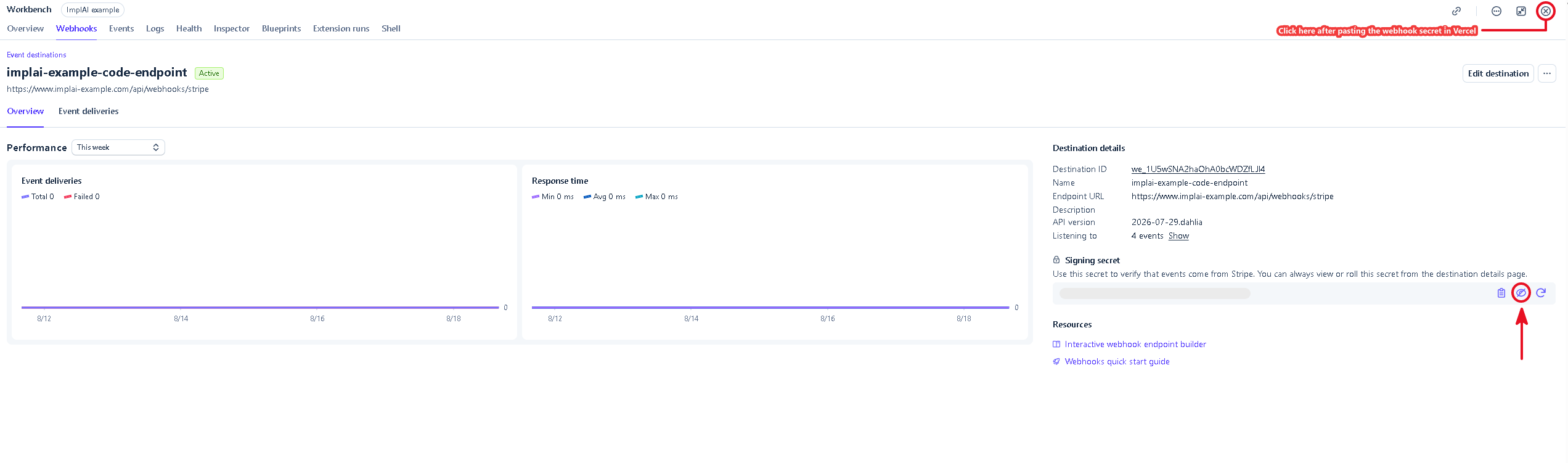Select the Webhooks tab
This screenshot has width=1568, height=463.
tap(76, 28)
